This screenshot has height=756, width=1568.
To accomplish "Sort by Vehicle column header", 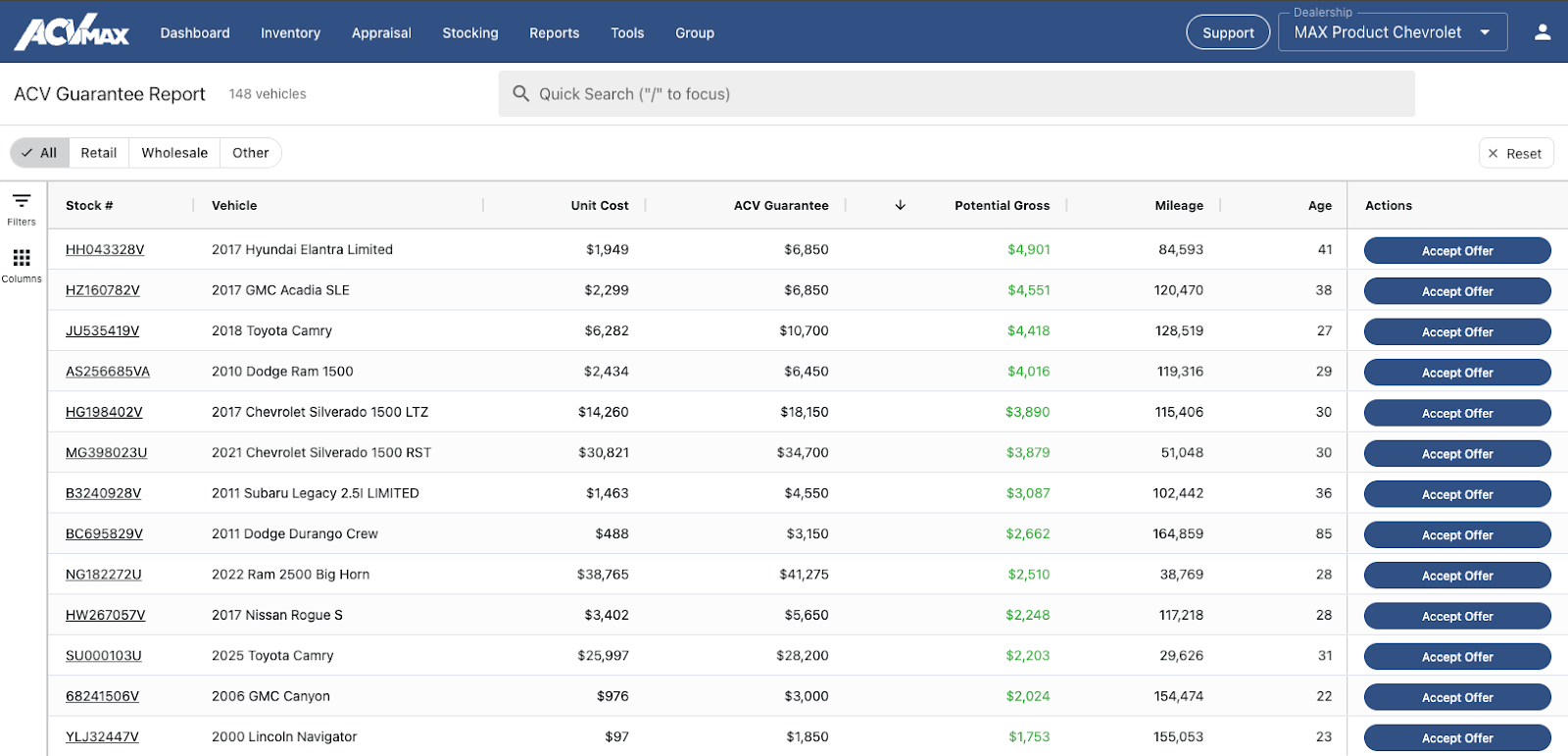I will pyautogui.click(x=234, y=206).
